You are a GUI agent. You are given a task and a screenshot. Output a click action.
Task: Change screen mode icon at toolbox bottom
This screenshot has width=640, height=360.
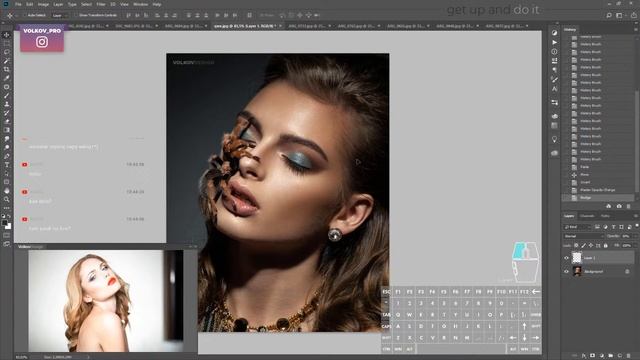click(7, 244)
